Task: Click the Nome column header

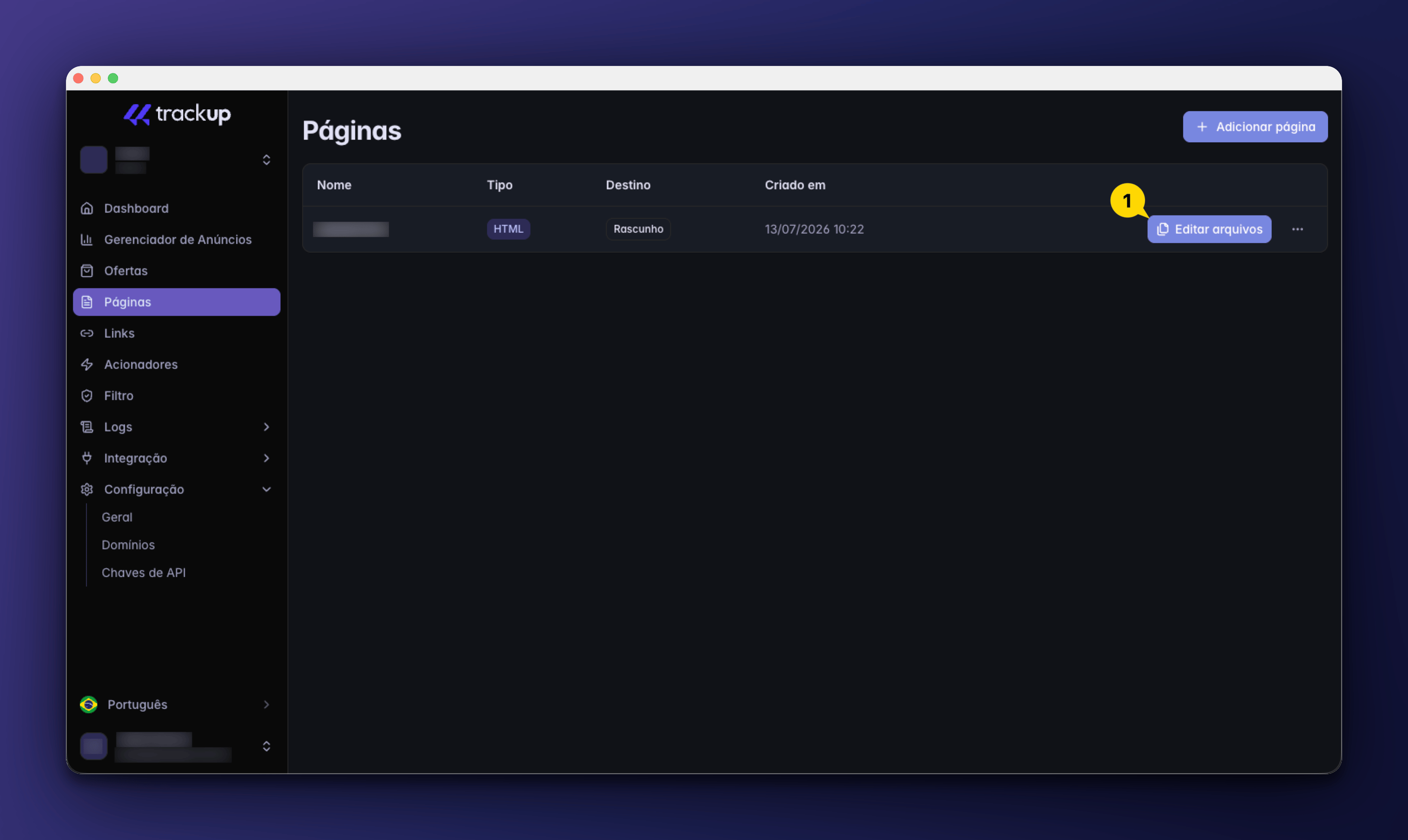Action: [334, 185]
